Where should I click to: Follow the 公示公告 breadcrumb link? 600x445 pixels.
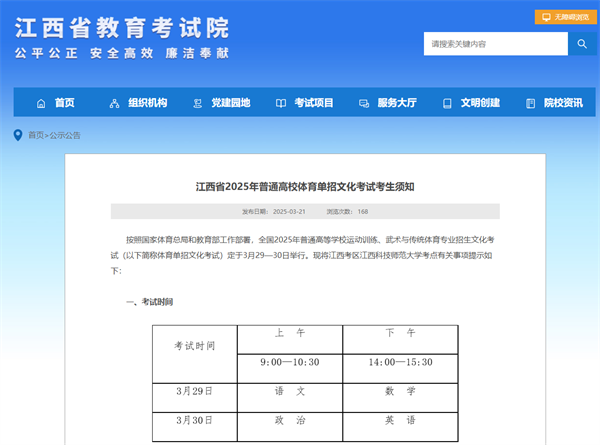click(65, 135)
